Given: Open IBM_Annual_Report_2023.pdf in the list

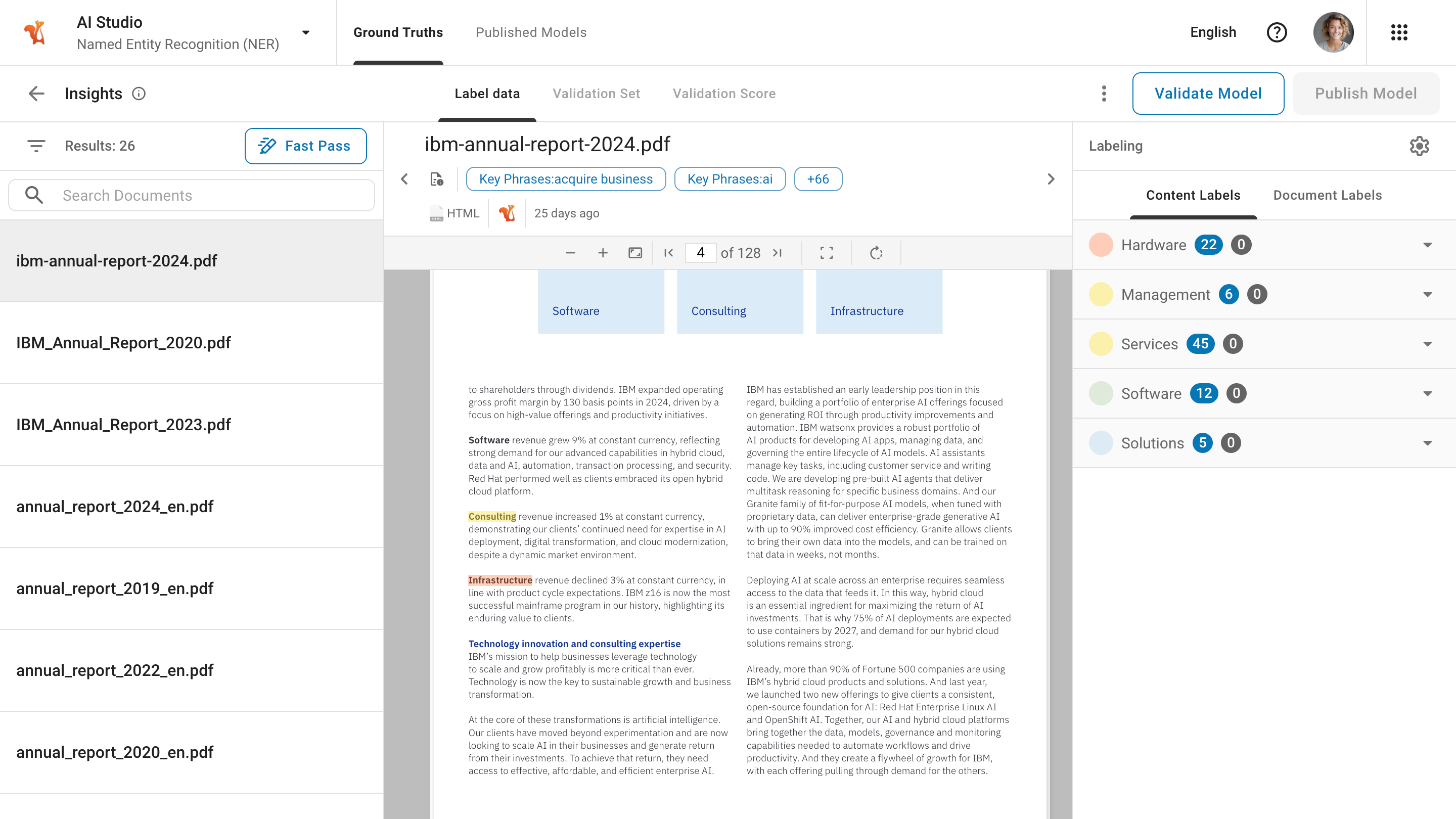Looking at the screenshot, I should [192, 425].
